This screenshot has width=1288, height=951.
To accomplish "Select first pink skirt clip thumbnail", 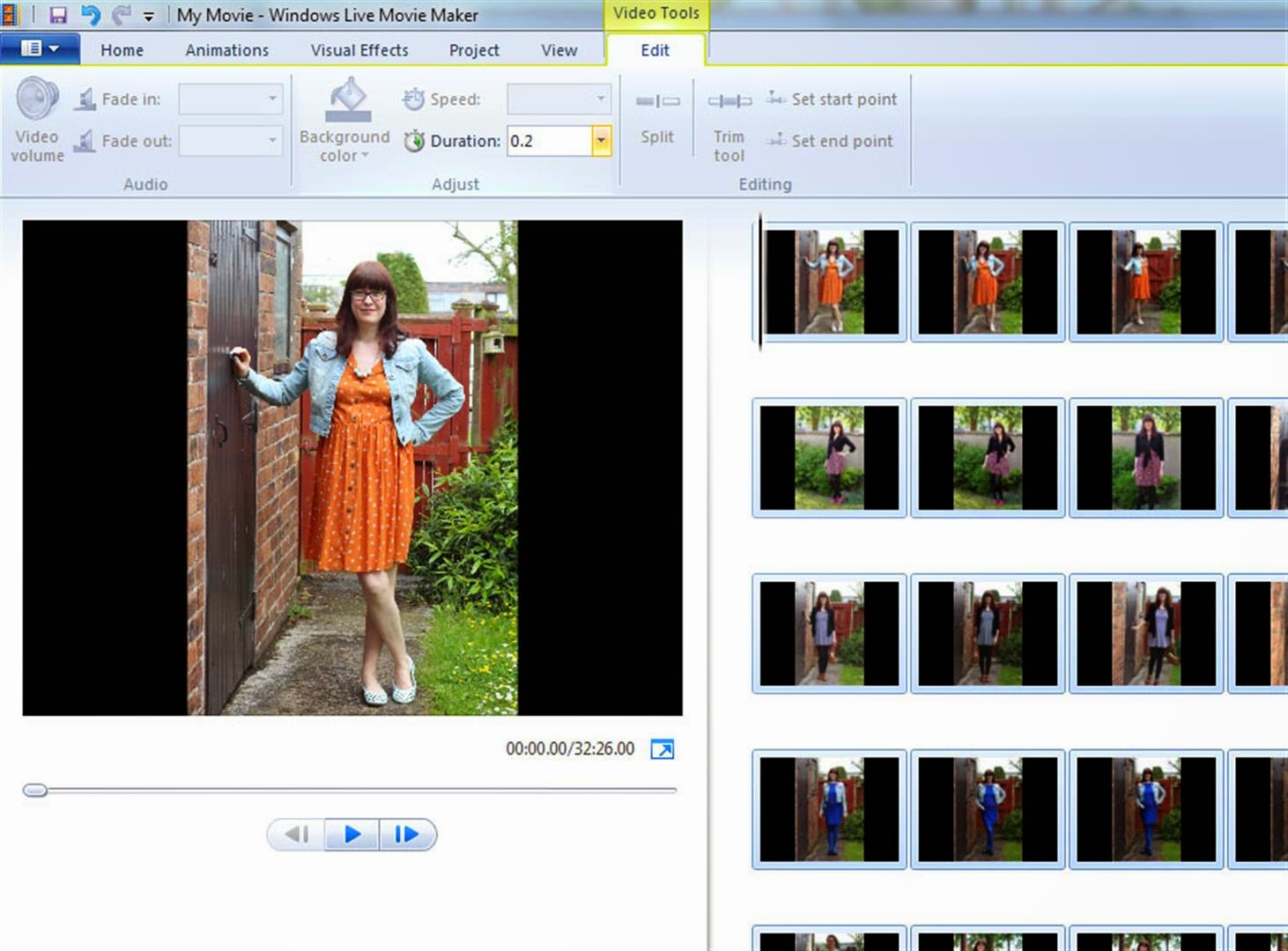I will 830,458.
